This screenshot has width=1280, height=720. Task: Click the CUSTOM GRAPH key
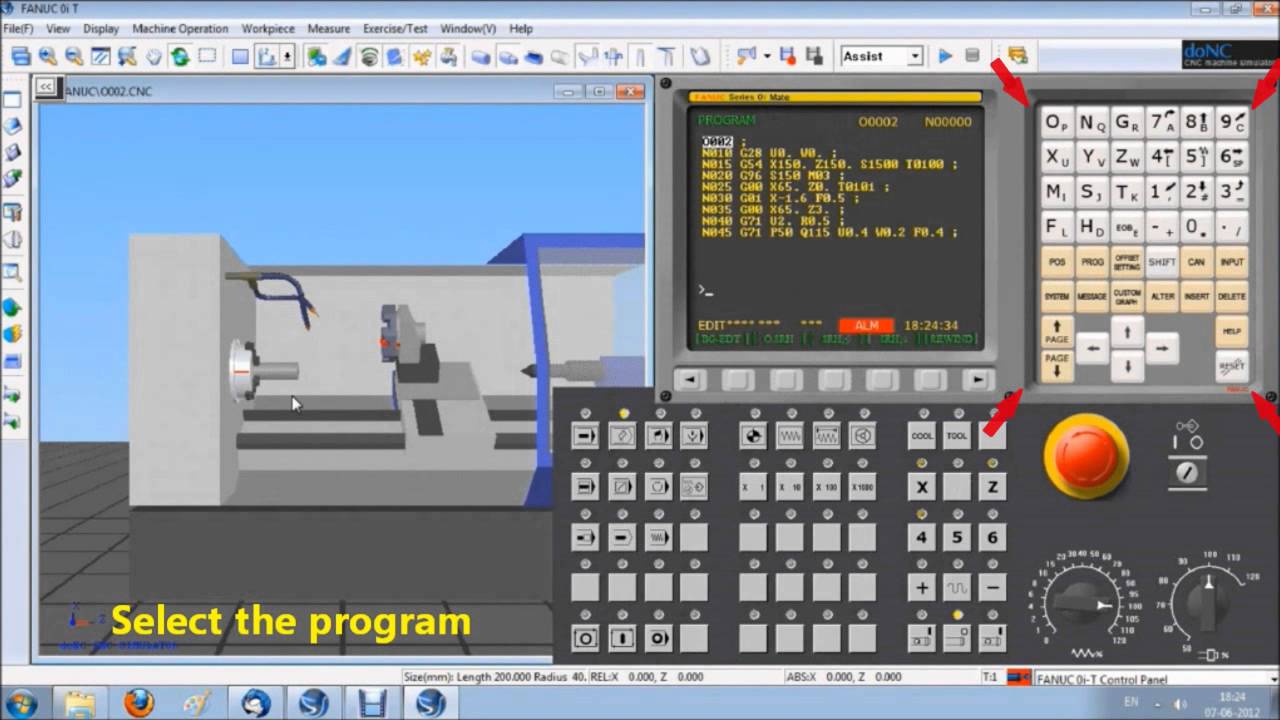pyautogui.click(x=1127, y=297)
